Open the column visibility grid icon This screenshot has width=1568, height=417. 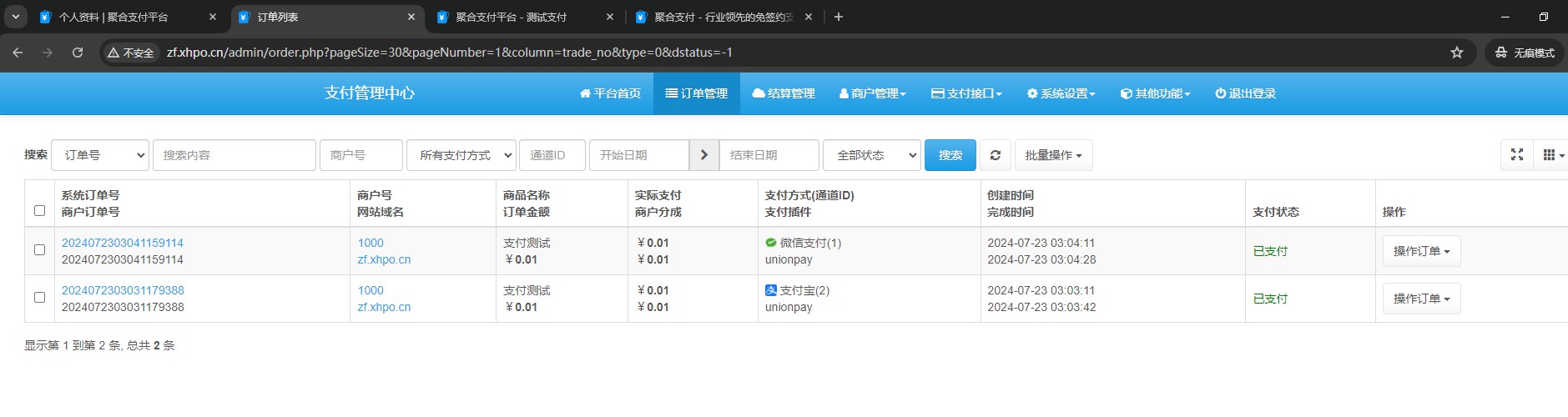pos(1551,155)
